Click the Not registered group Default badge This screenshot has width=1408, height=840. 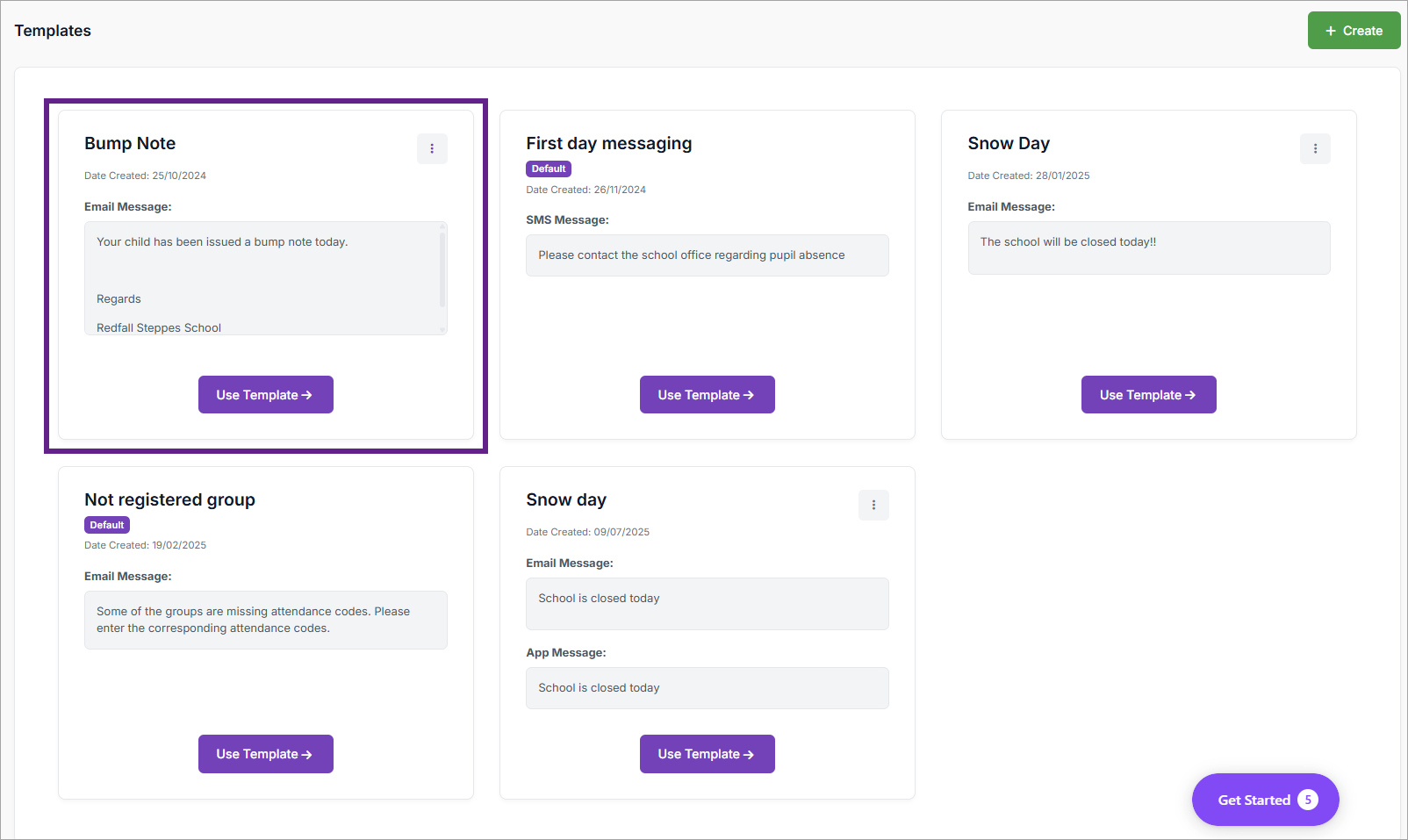click(107, 525)
